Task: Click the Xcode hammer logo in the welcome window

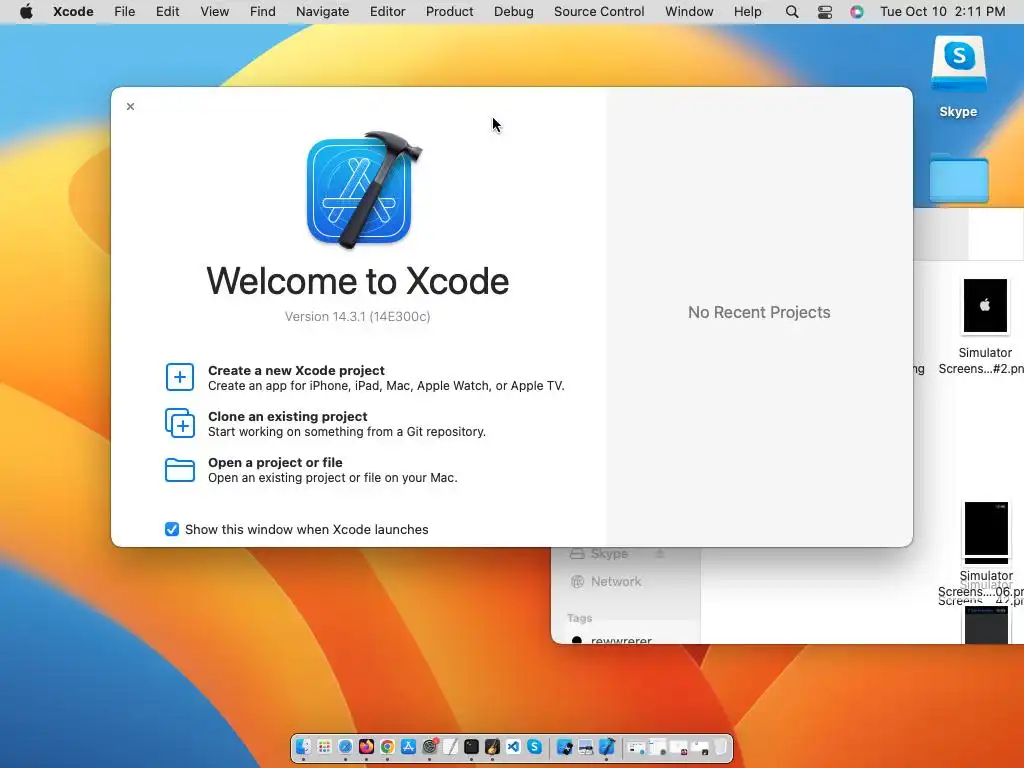Action: [363, 189]
